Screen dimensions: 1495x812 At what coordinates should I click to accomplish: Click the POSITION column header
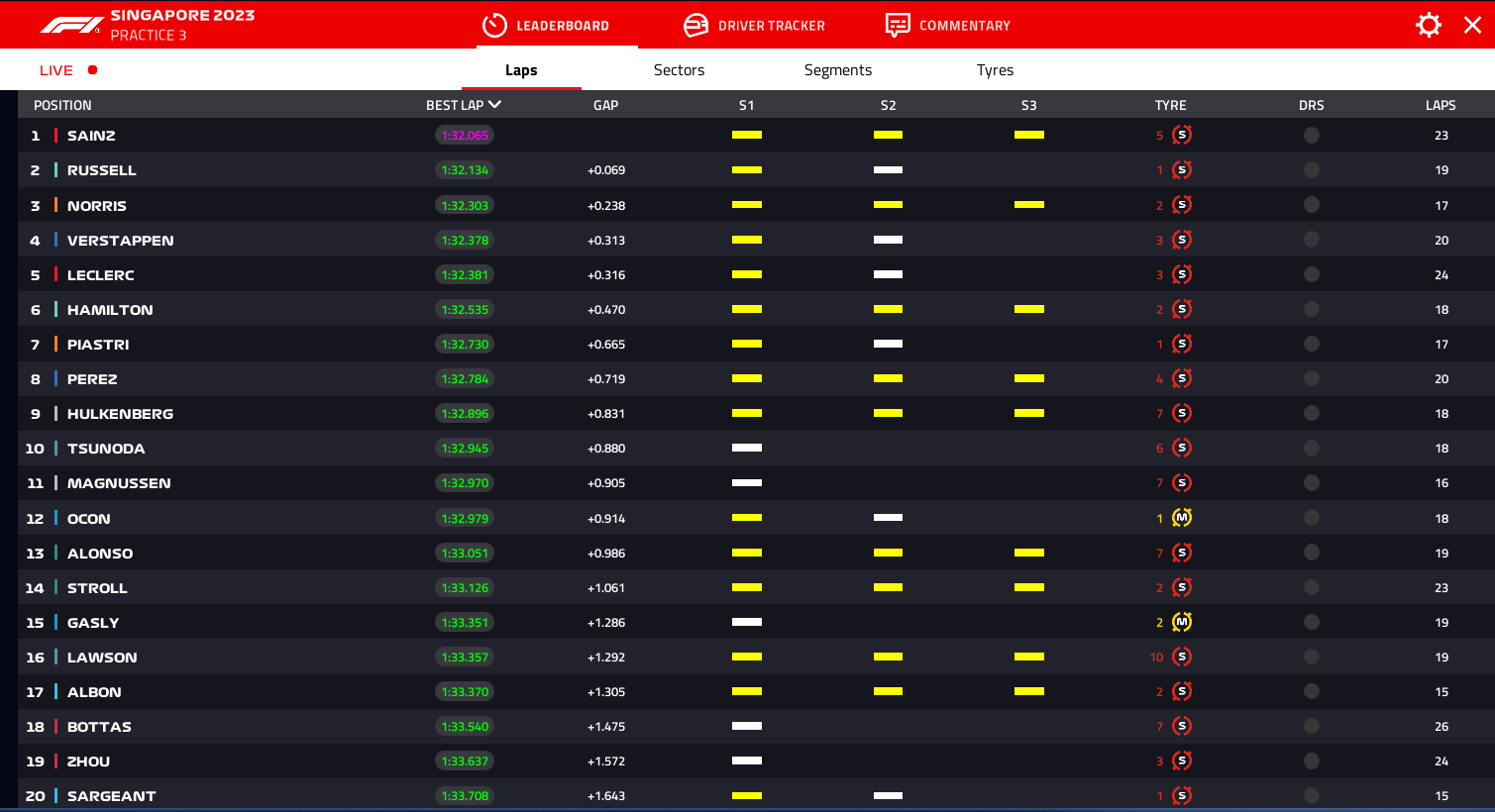tap(62, 105)
